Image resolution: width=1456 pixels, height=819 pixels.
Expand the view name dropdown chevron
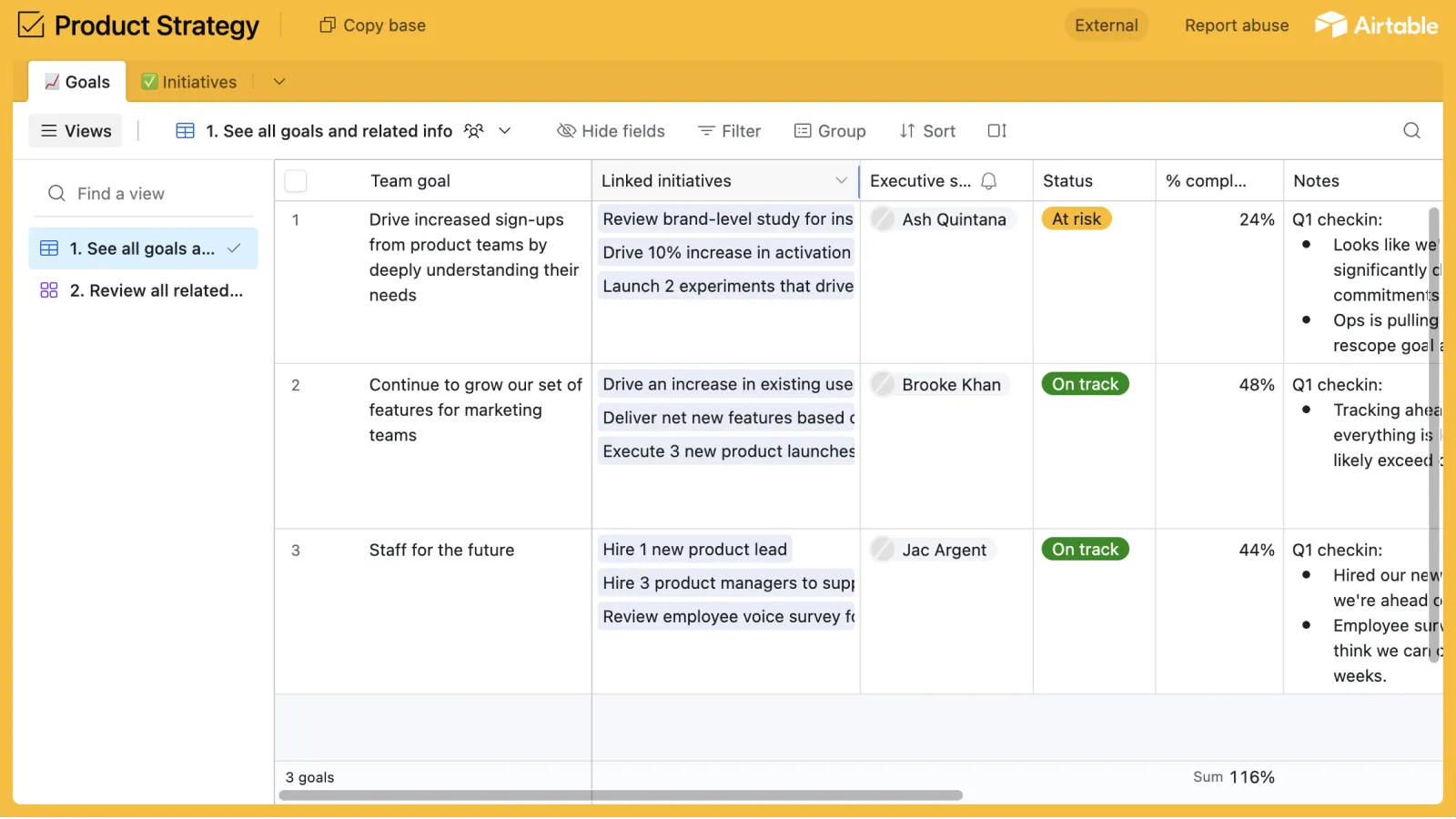[505, 131]
